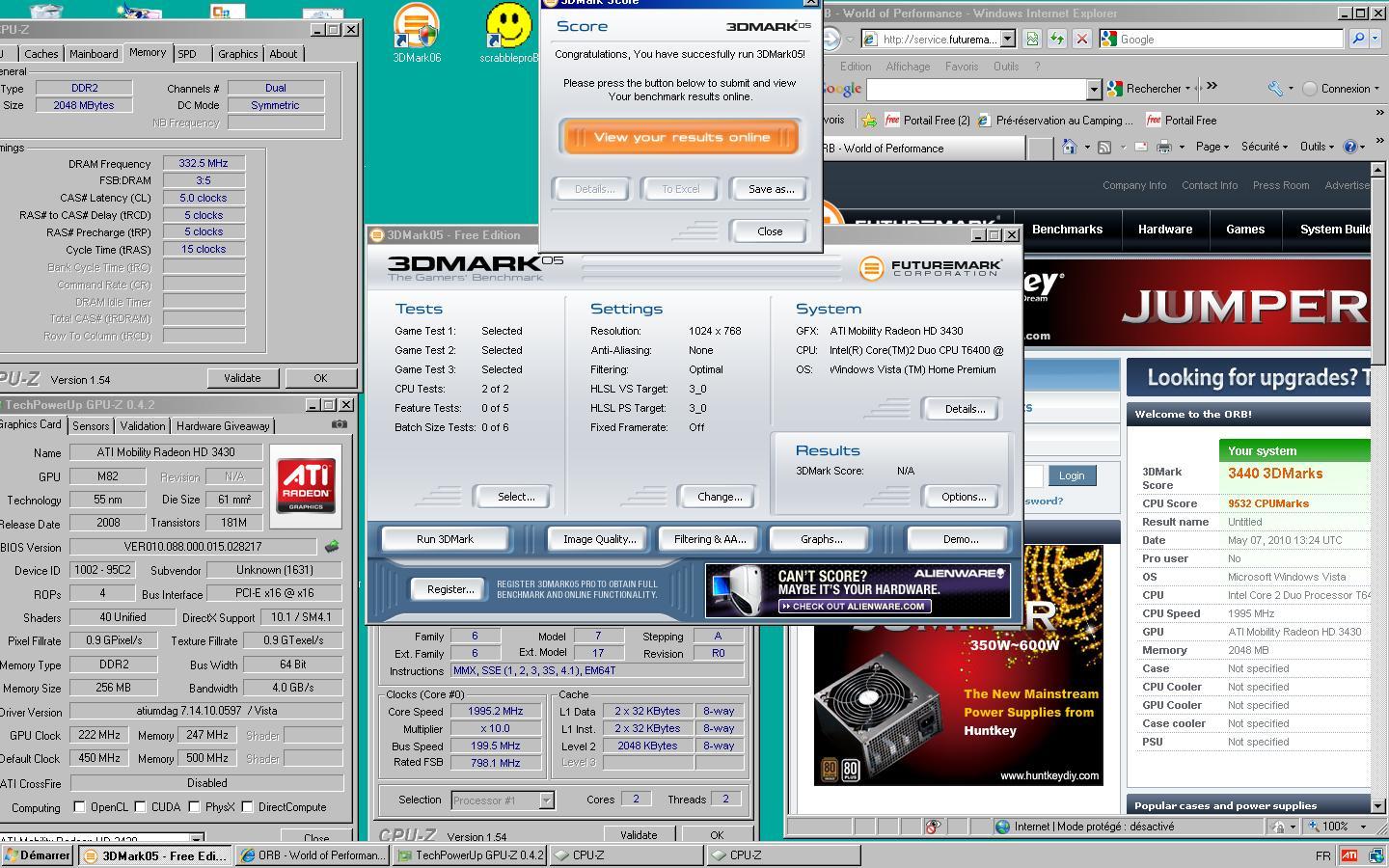Enable the PhysX checkbox in GPU-Z
This screenshot has height=868, width=1389.
click(194, 807)
